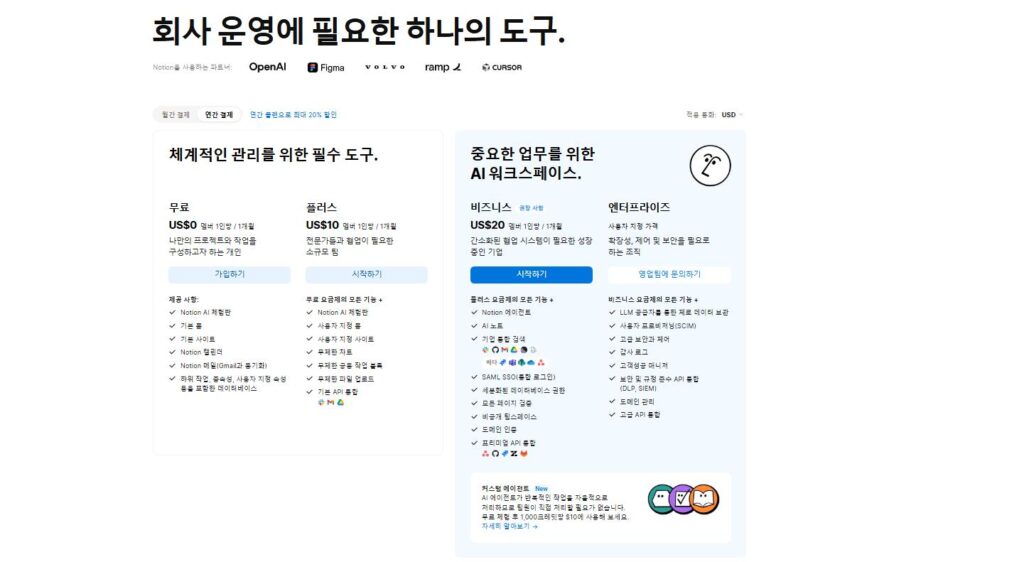The image size is (1024, 562).
Task: Click the OpenAI partner logo
Action: pyautogui.click(x=267, y=67)
